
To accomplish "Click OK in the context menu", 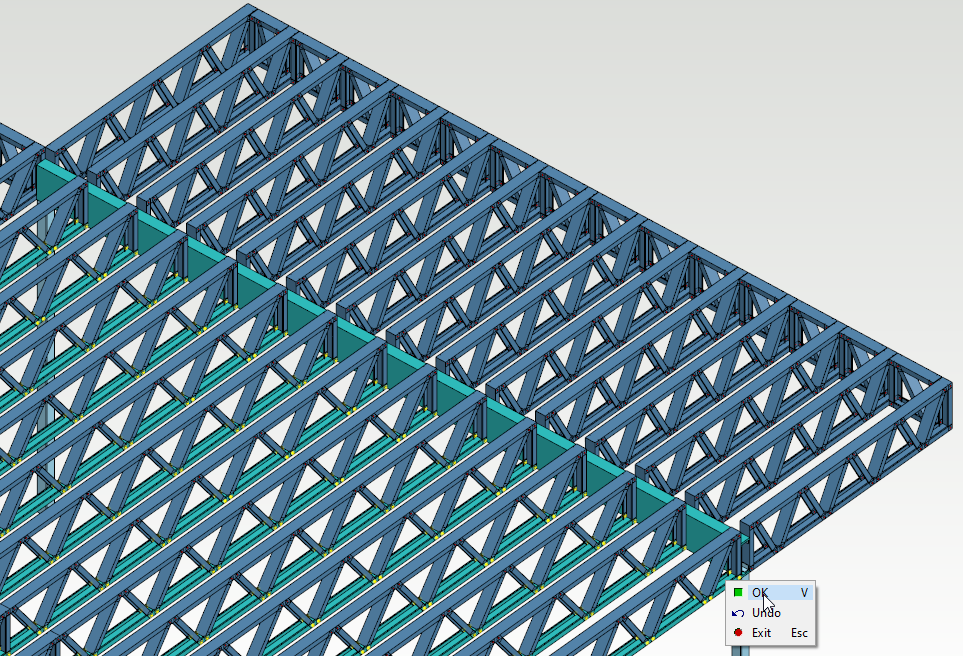I will [x=762, y=592].
